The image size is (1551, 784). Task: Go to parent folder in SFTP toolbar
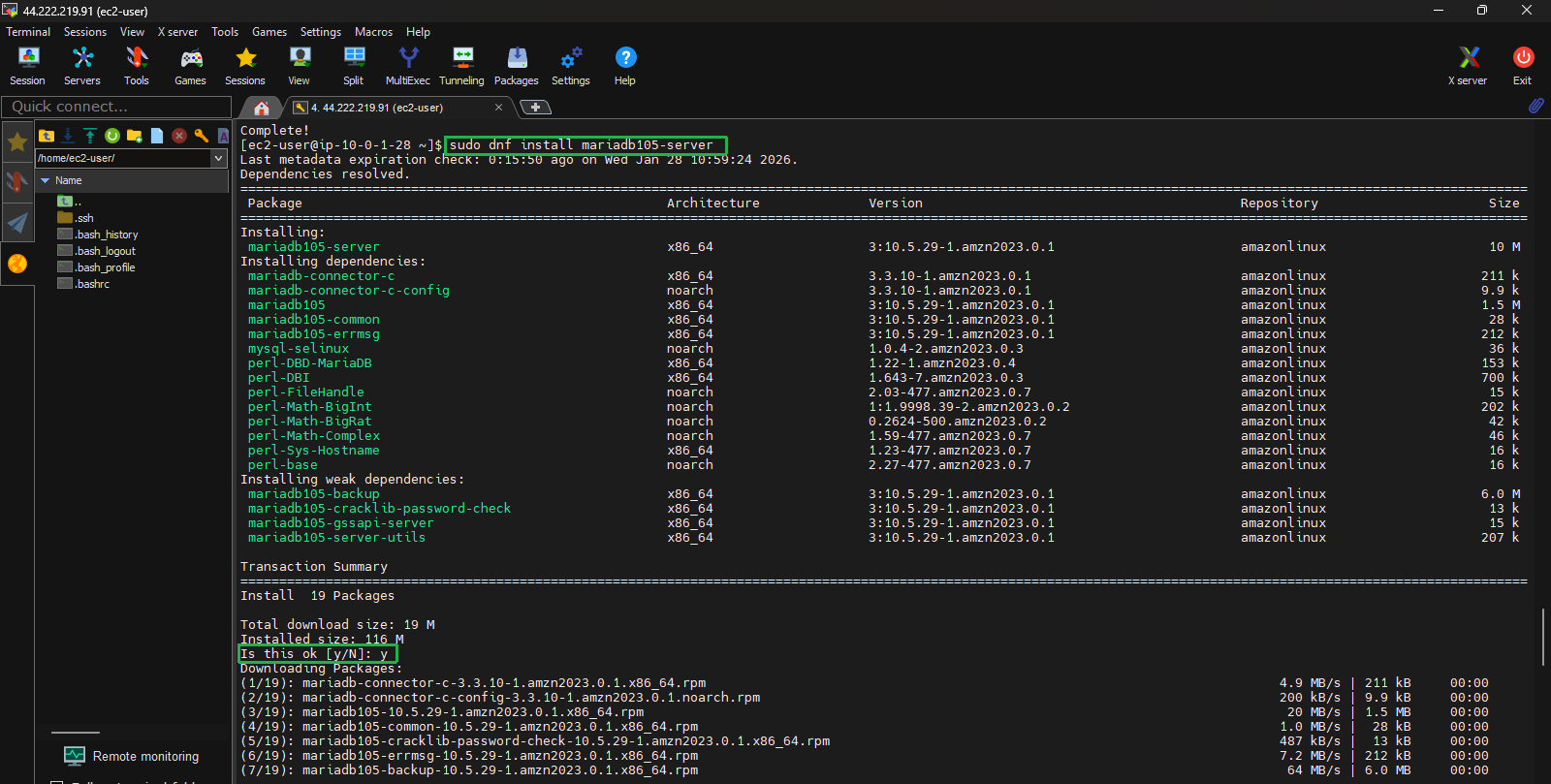click(47, 136)
